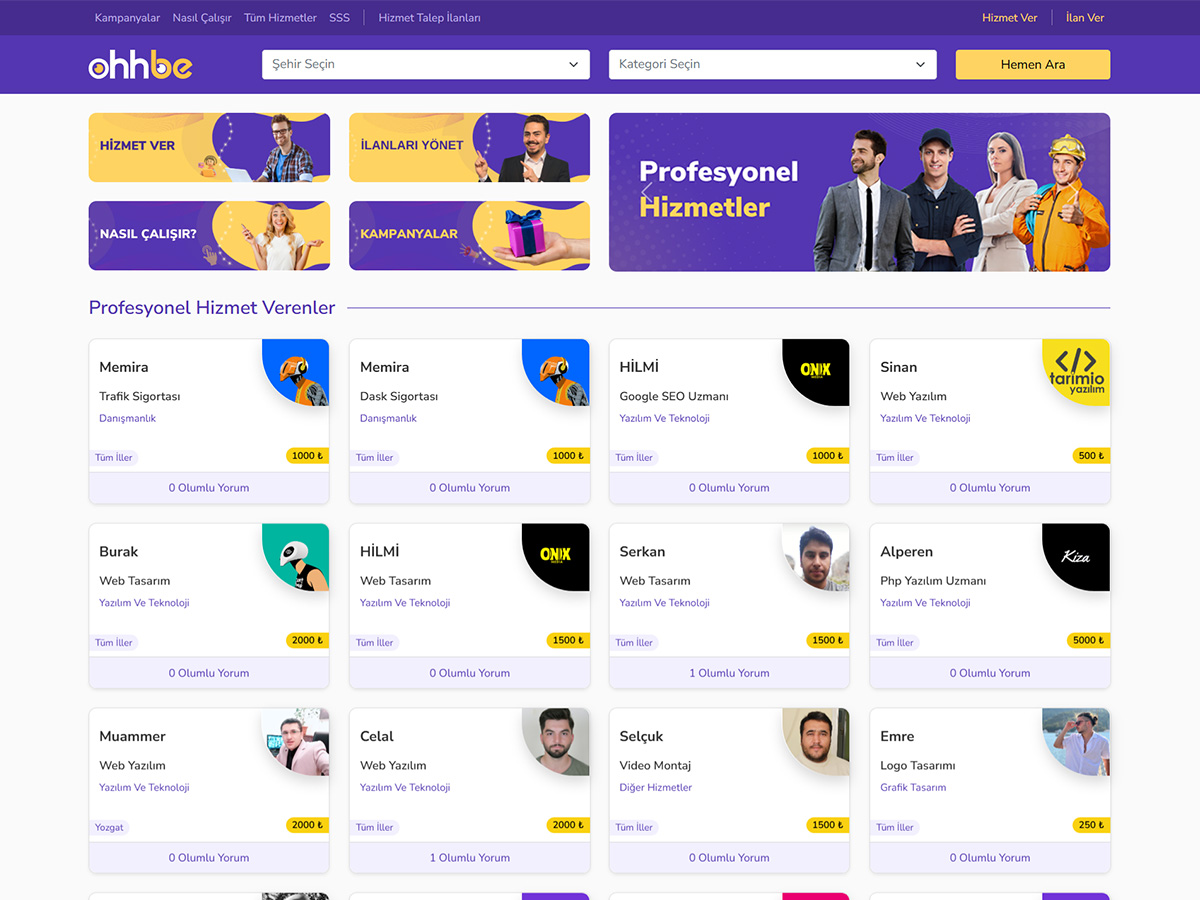This screenshot has height=900, width=1200.
Task: Click Serkan's profile photo
Action: pyautogui.click(x=816, y=557)
